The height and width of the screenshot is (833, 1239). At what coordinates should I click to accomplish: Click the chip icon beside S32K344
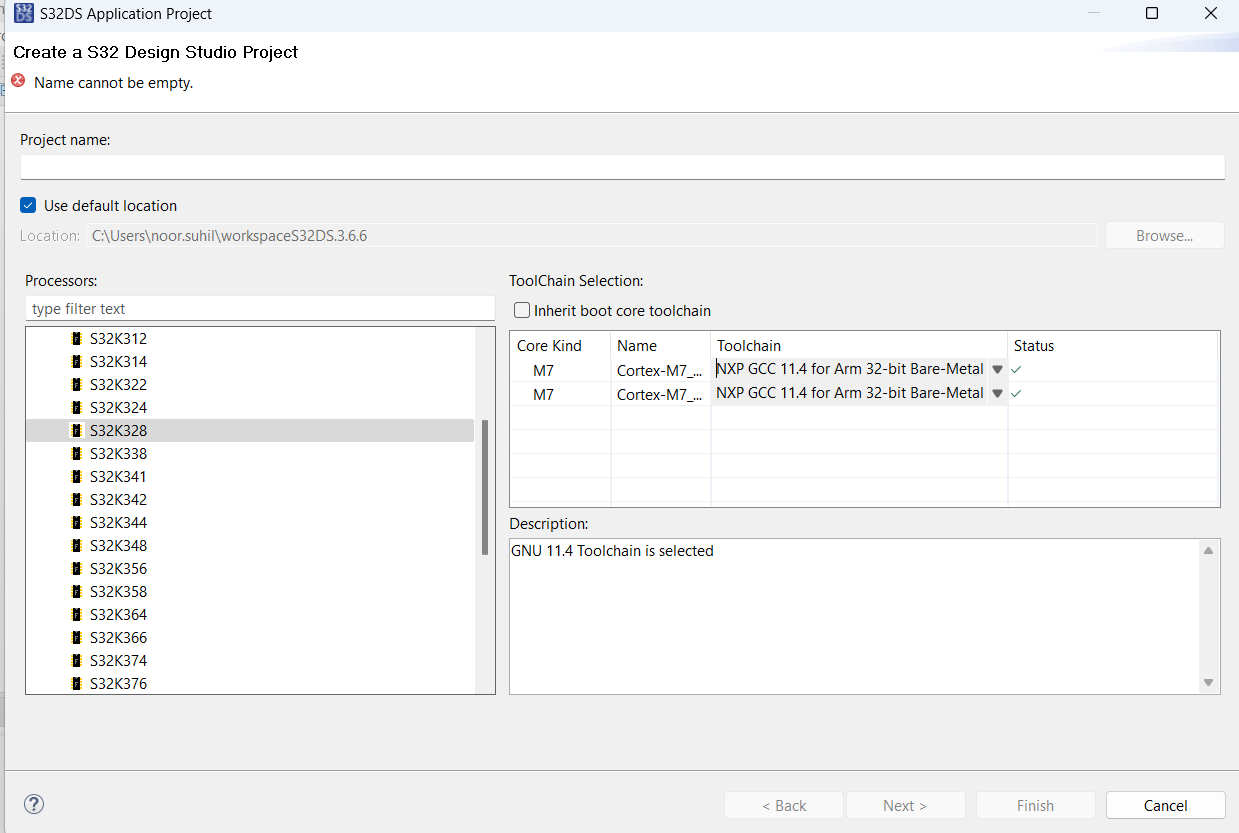pyautogui.click(x=76, y=523)
